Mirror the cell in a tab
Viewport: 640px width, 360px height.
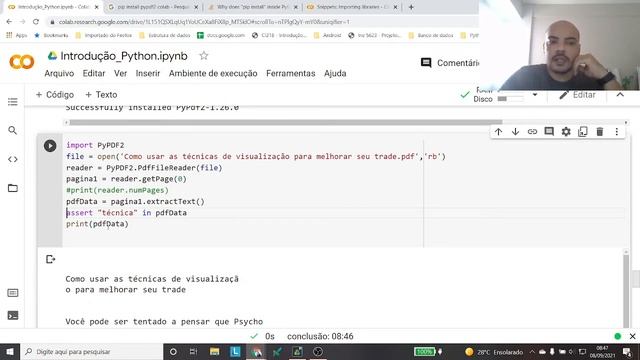pos(583,131)
